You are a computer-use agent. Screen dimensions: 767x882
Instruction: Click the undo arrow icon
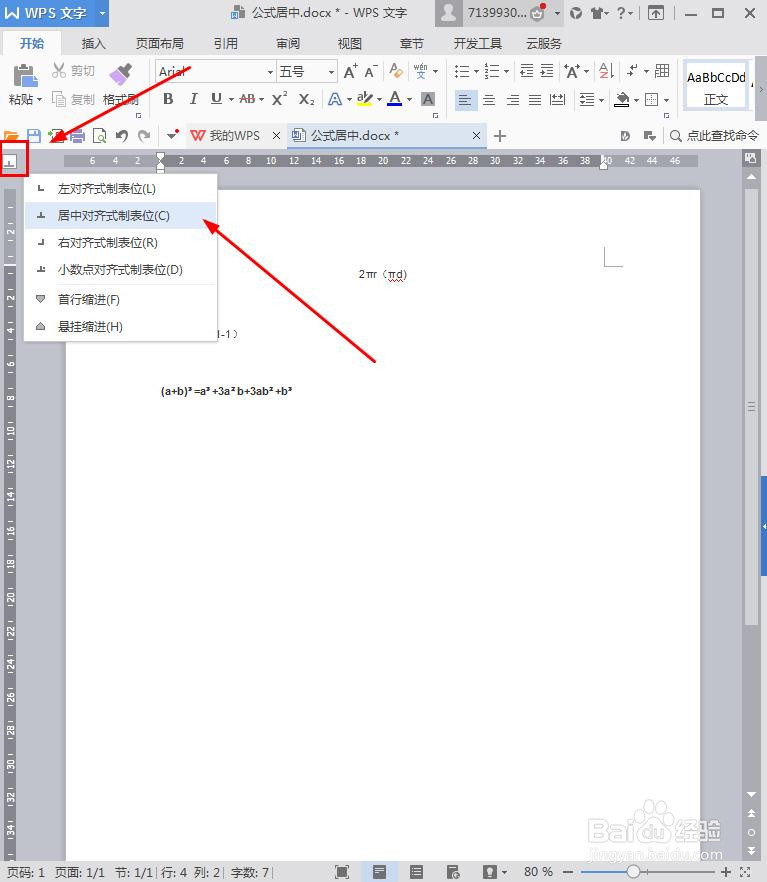[x=121, y=136]
